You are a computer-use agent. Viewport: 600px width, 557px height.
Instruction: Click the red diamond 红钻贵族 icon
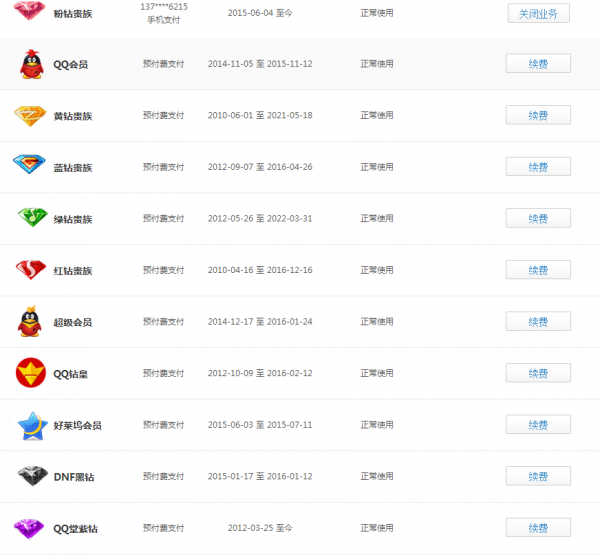pyautogui.click(x=31, y=270)
